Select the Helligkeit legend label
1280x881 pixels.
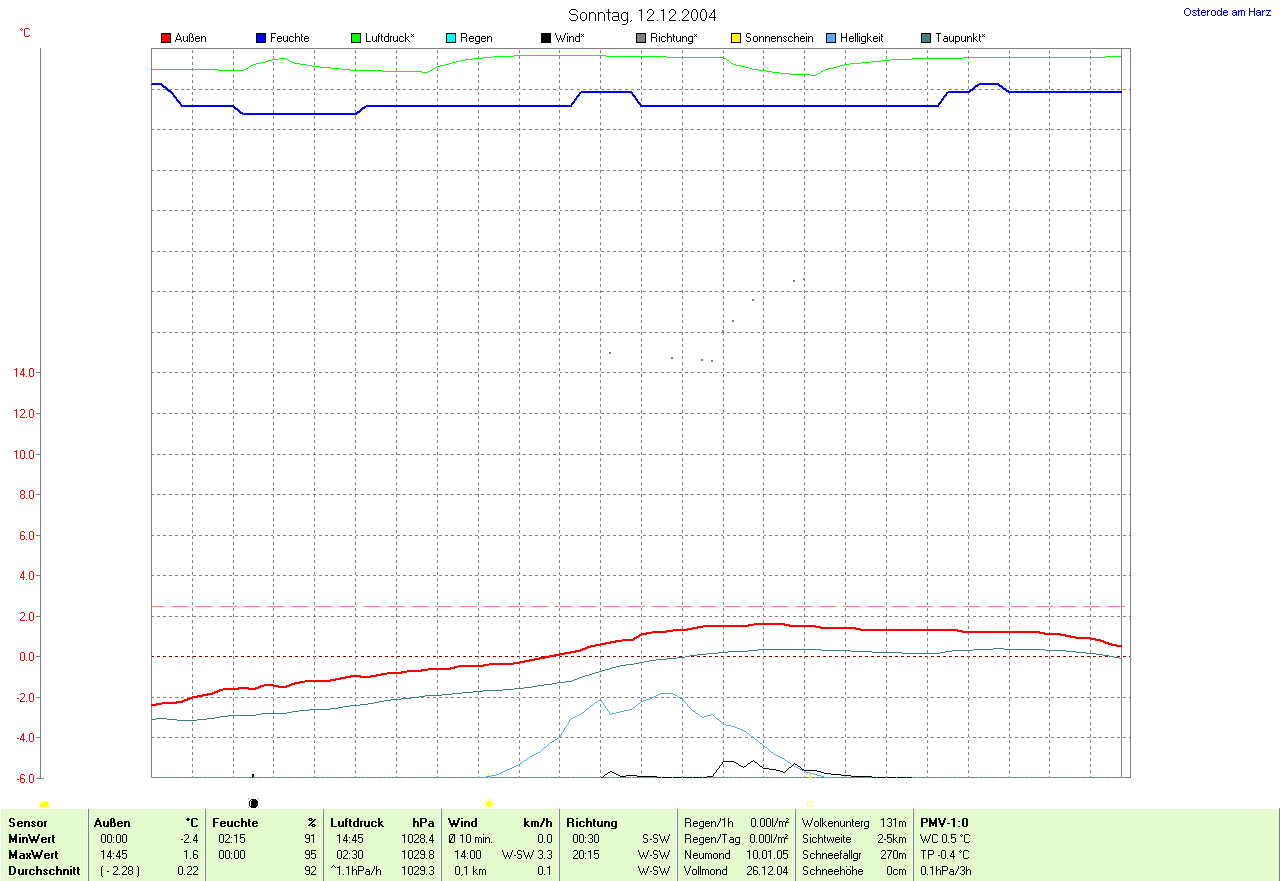[861, 38]
